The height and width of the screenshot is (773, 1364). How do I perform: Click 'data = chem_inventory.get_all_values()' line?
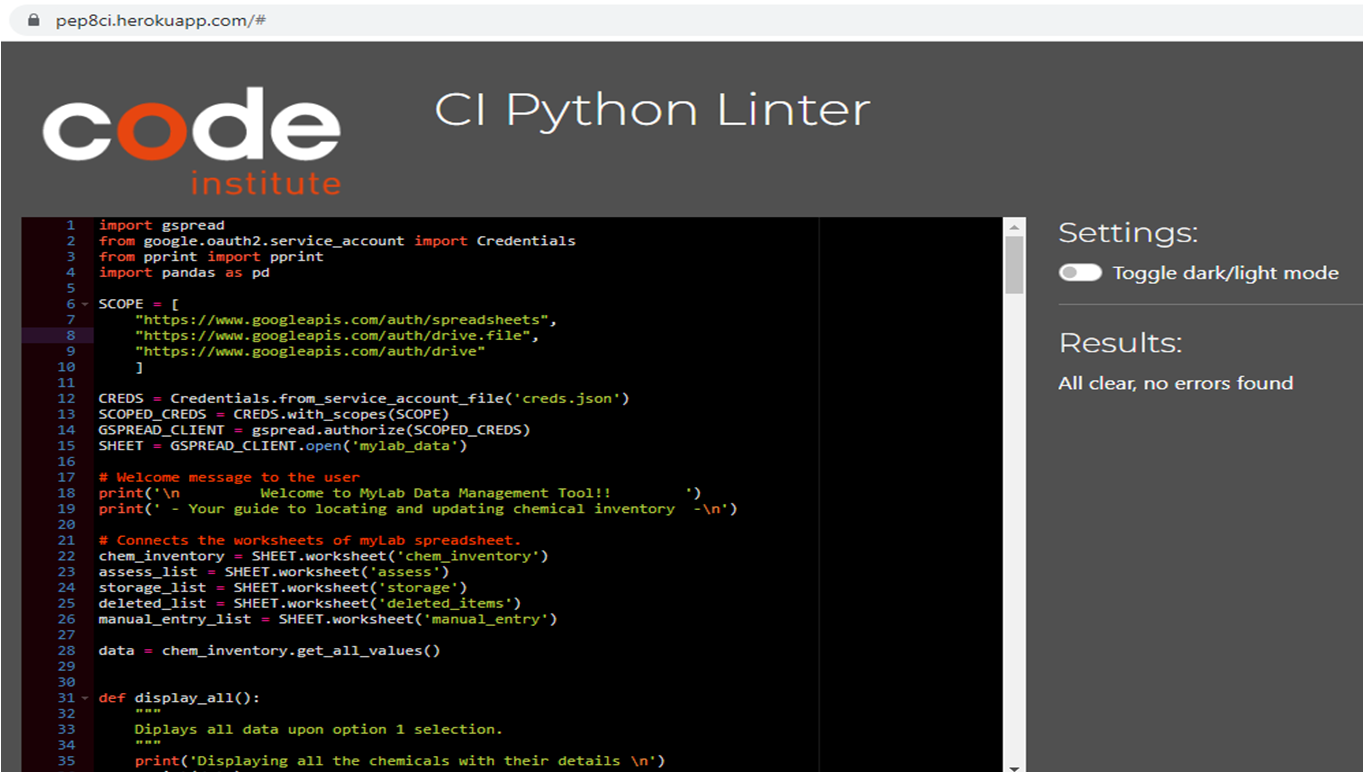click(x=269, y=651)
